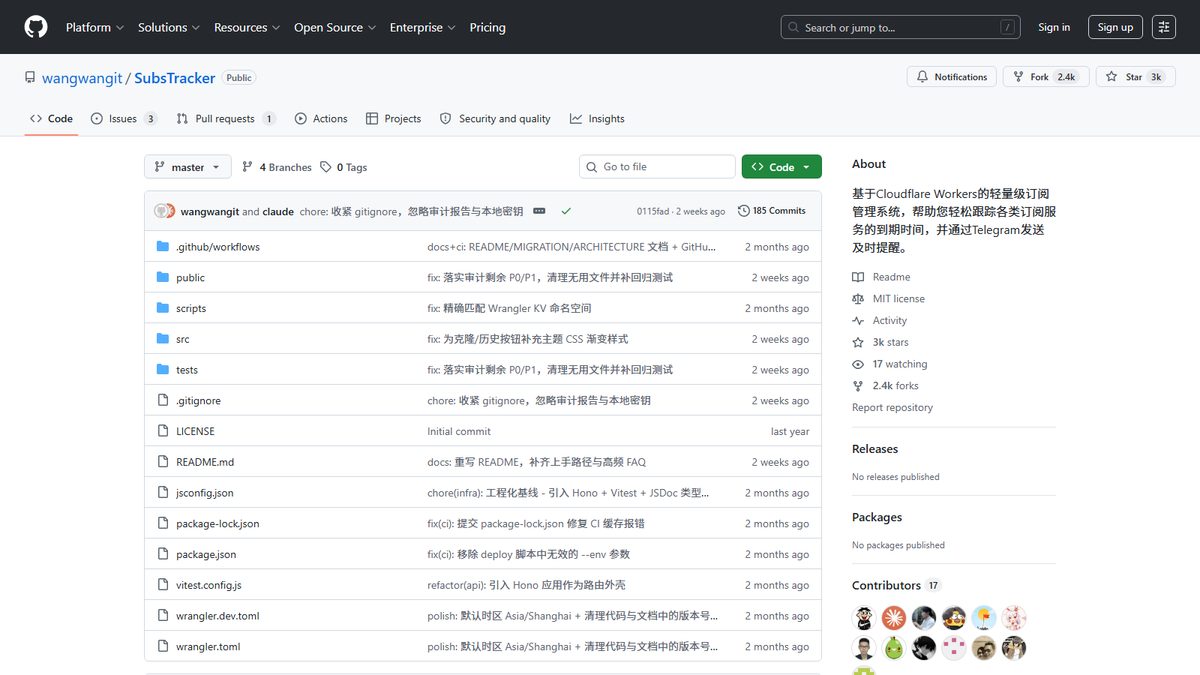Click the green commit status checkmark
This screenshot has width=1200, height=675.
pos(566,211)
